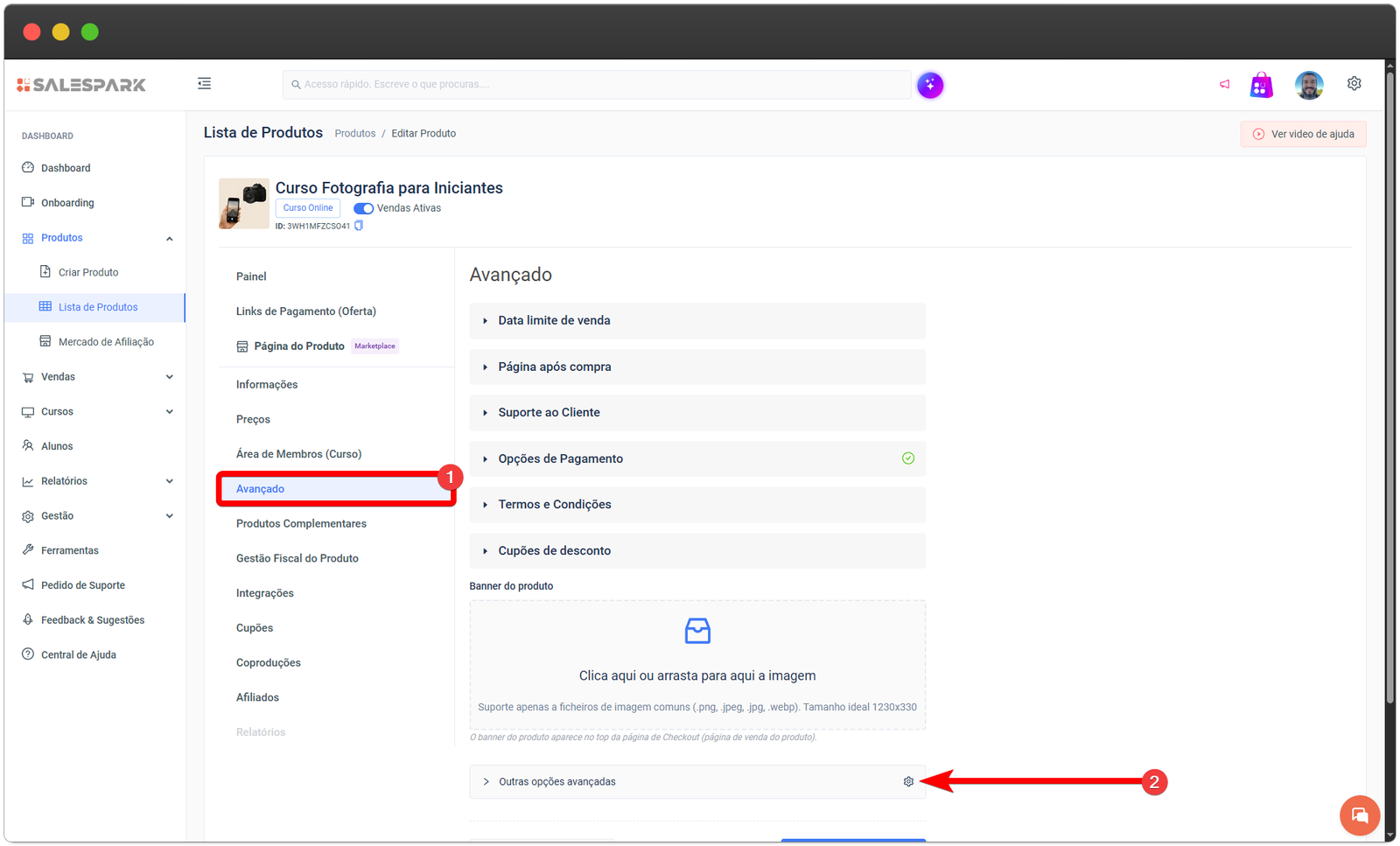The image size is (1400, 846).
Task: Open the orange chat support bubble
Action: tap(1359, 815)
